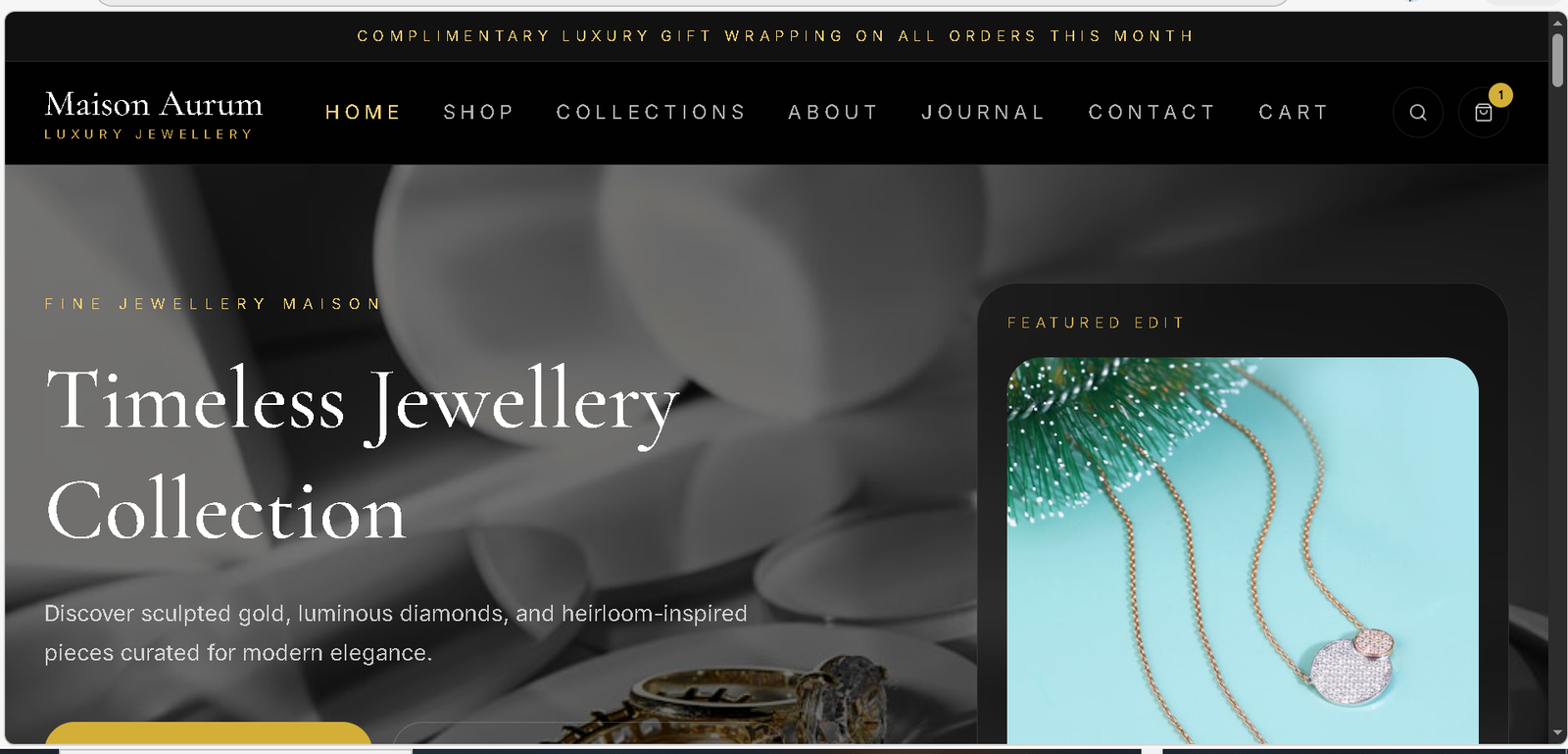Viewport: 1568px width, 754px height.
Task: Open the JOURNAL nav item
Action: click(x=983, y=113)
